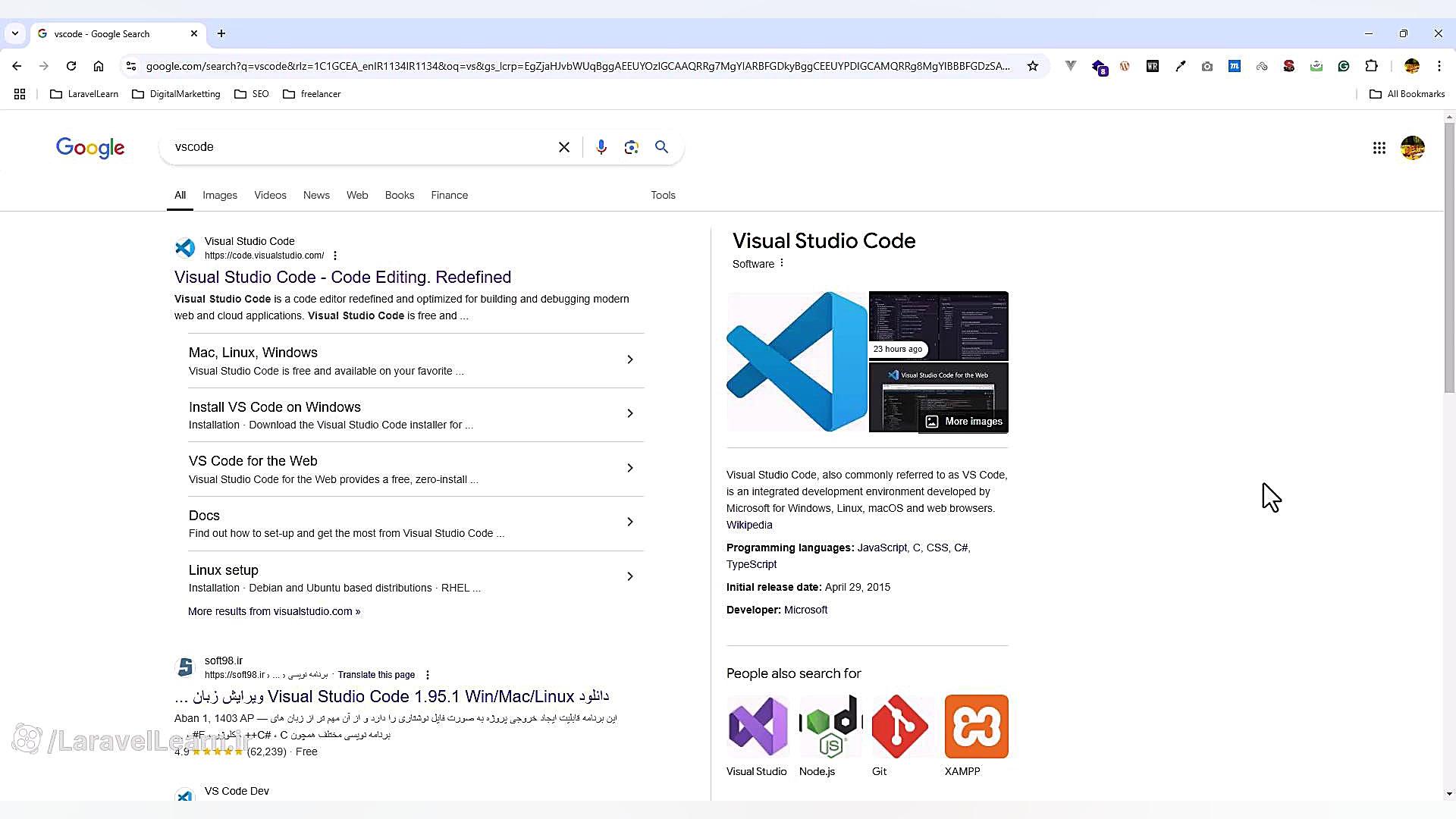Screen dimensions: 1456x819
Task: Open the tab search dropdown arrow
Action: coord(15,33)
